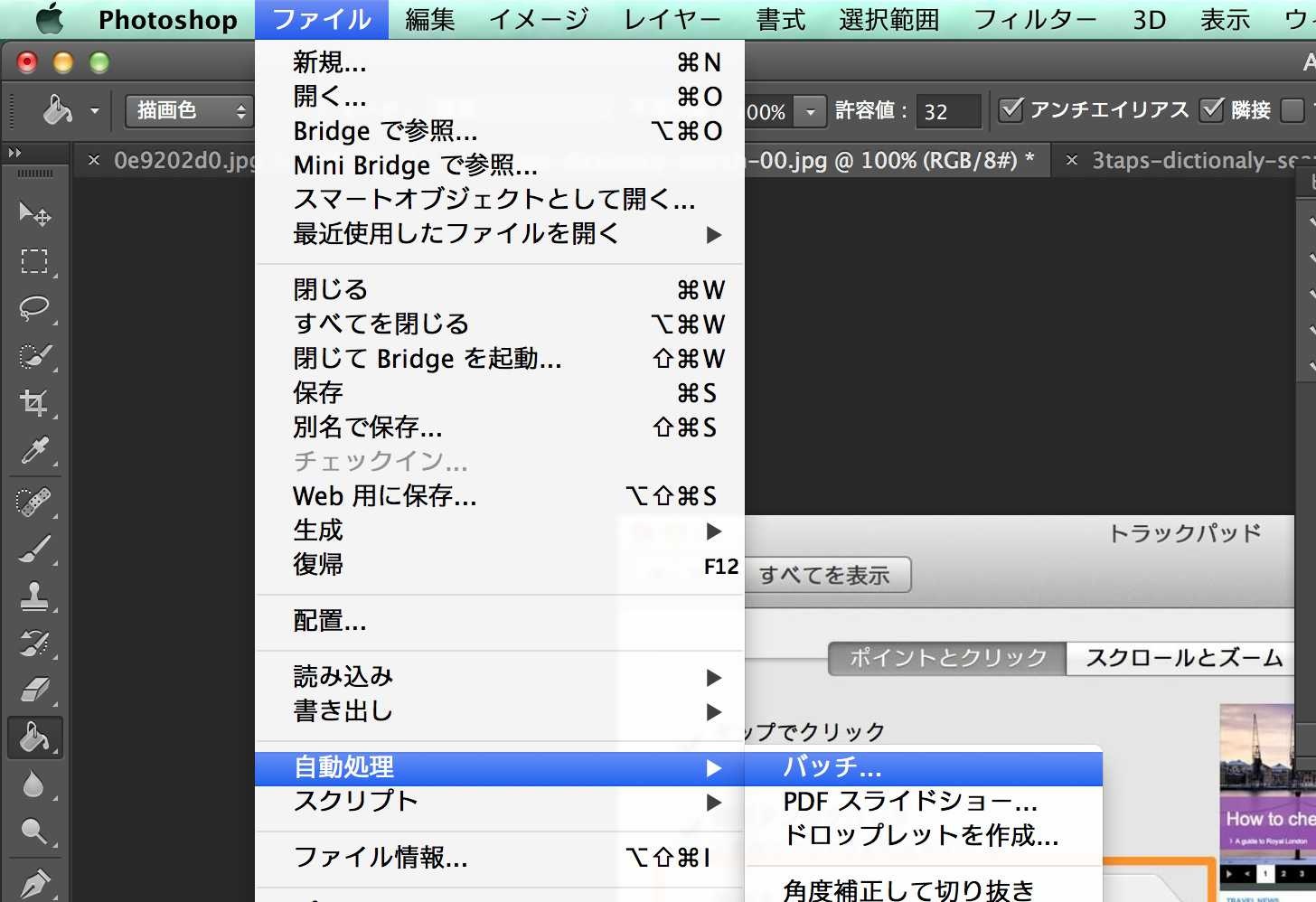
Task: Select the History Brush tool
Action: pos(34,644)
